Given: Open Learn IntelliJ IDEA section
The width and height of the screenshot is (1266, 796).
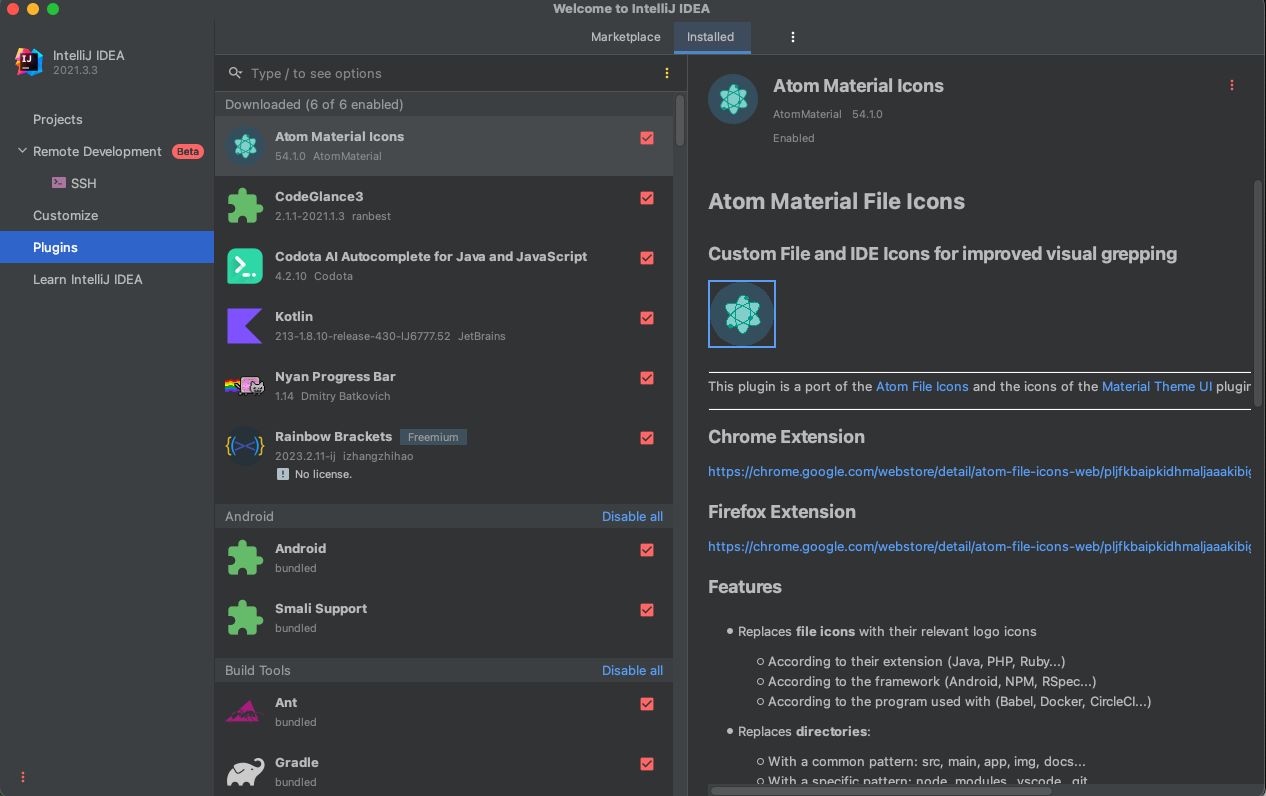Looking at the screenshot, I should tap(88, 279).
